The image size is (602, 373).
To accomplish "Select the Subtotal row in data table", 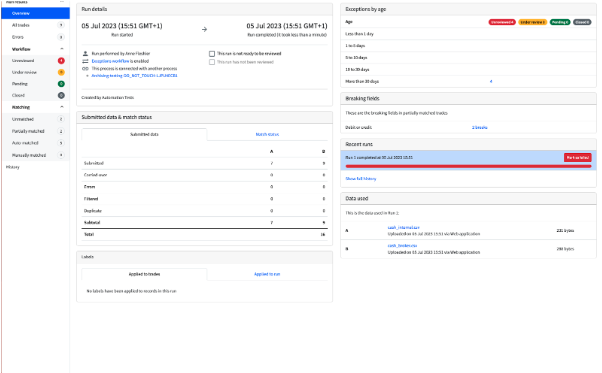I will [205, 223].
